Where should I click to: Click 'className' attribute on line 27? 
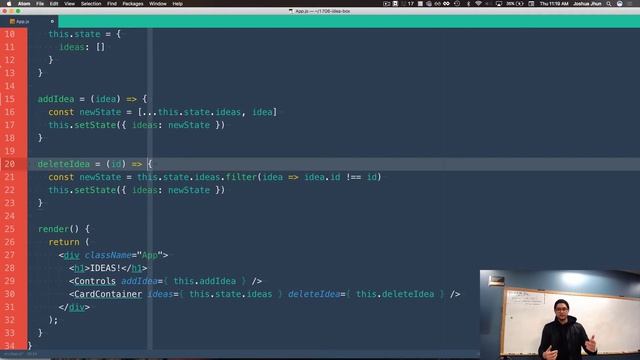click(108, 255)
